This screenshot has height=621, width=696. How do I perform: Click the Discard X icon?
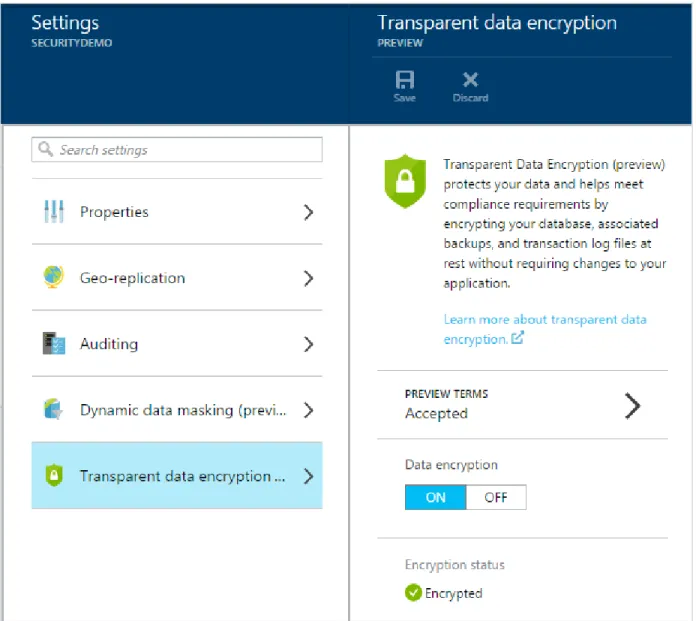click(x=470, y=80)
